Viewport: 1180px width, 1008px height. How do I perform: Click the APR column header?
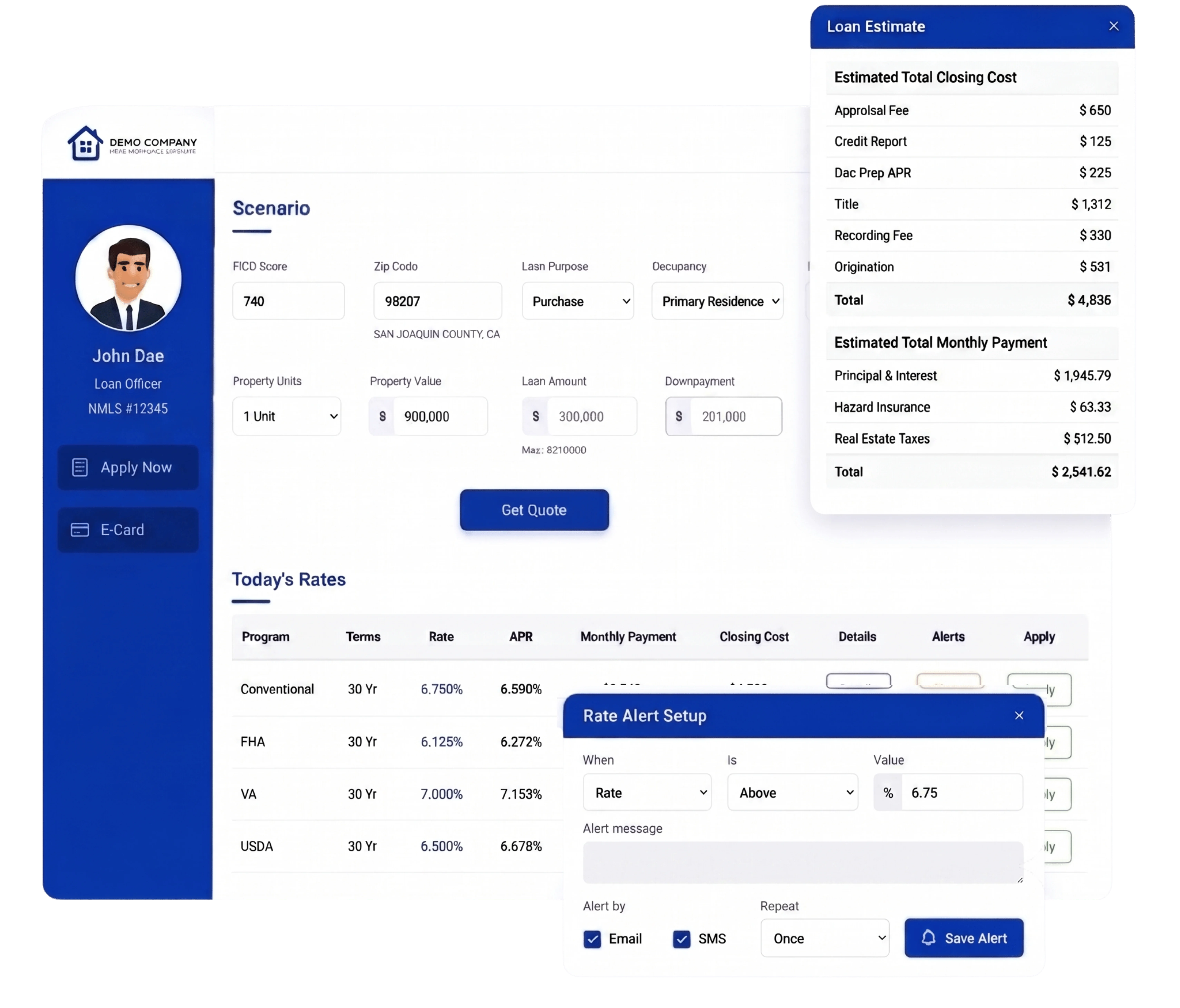[521, 637]
